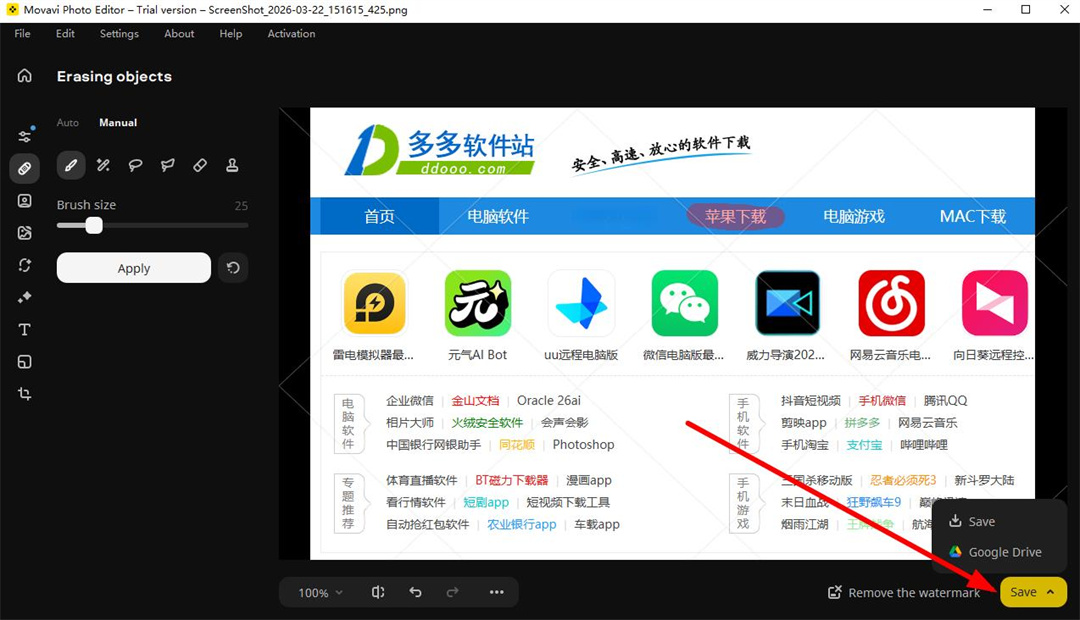Click 电脑软件 in the image navigation bar
Screen dimensions: 1080x620
tap(498, 216)
